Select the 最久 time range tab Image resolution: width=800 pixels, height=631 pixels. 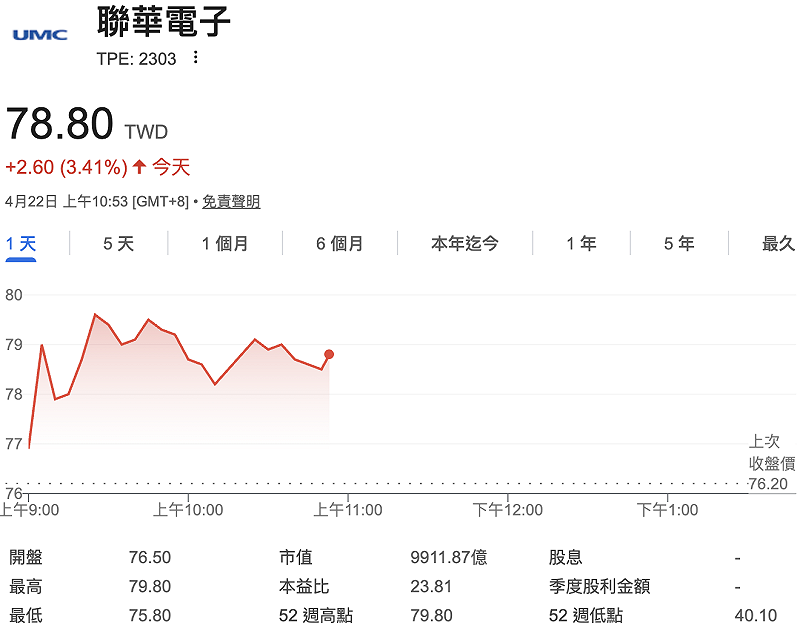coord(775,243)
